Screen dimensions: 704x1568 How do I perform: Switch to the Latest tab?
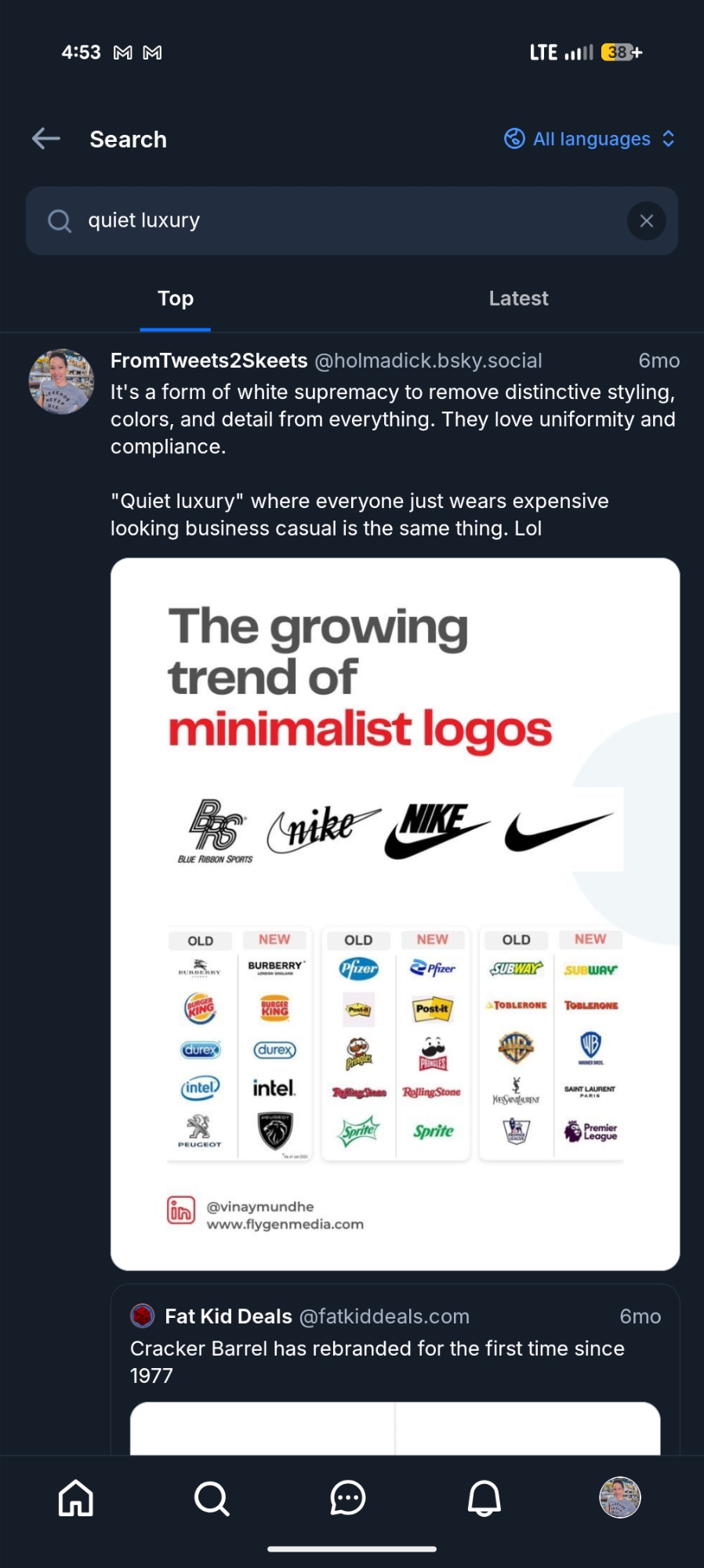click(x=518, y=299)
